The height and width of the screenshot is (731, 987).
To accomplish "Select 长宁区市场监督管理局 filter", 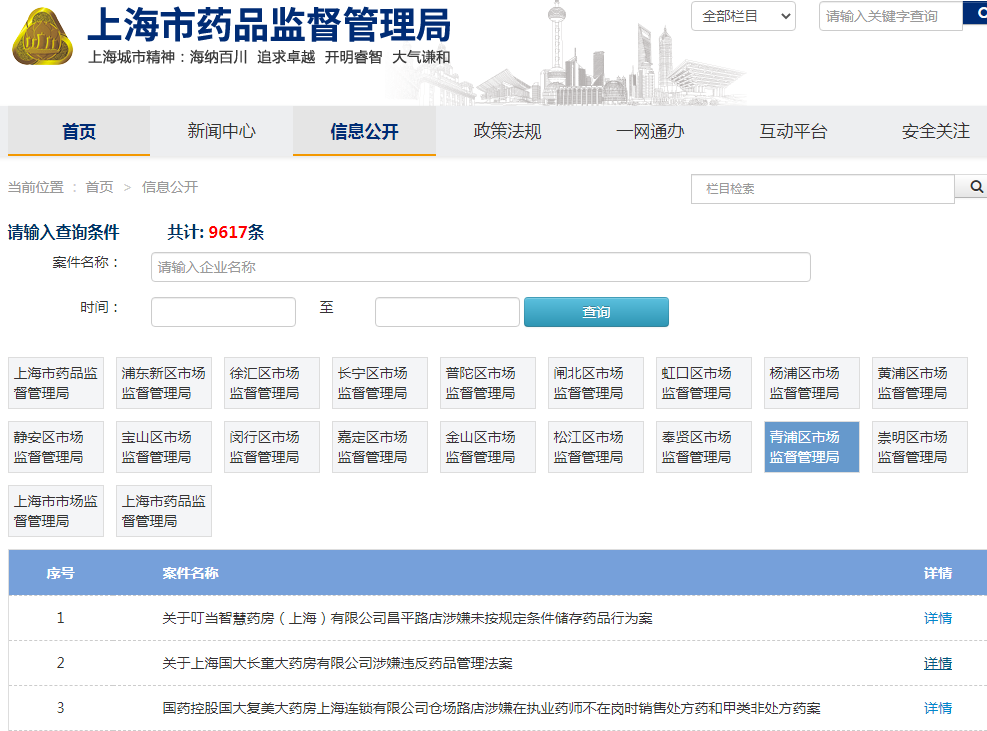I will [380, 383].
